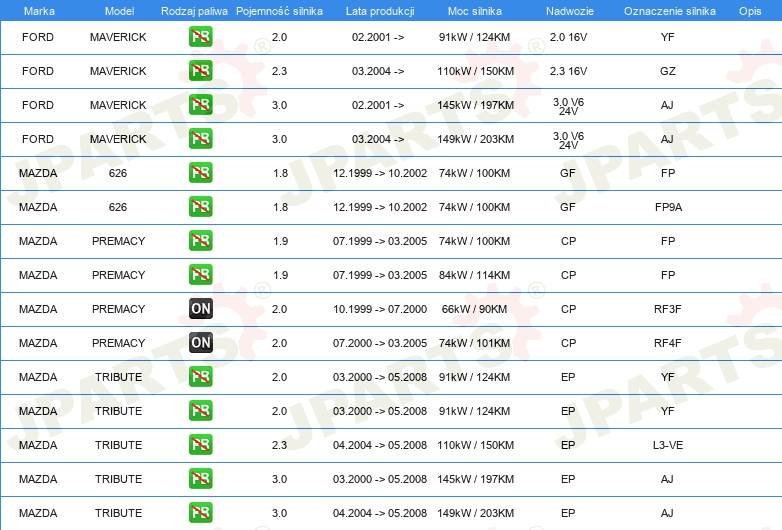Click the 66kW / 90KM power cell
The width and height of the screenshot is (782, 530).
476,309
